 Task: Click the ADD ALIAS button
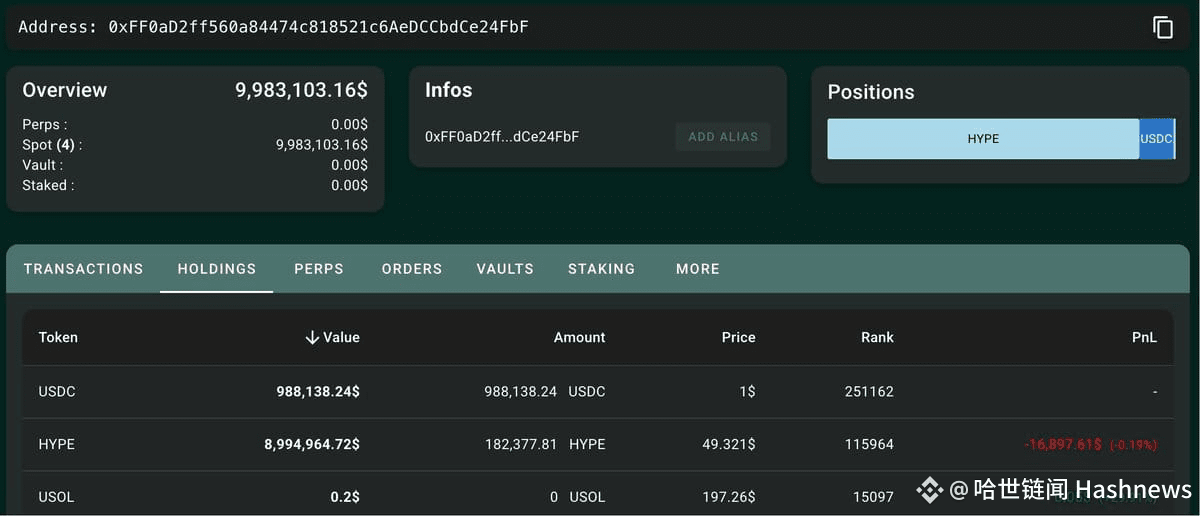[723, 137]
